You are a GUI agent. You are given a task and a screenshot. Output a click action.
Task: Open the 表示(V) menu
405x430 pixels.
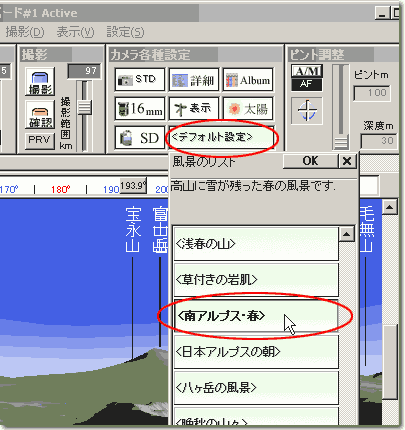[75, 32]
